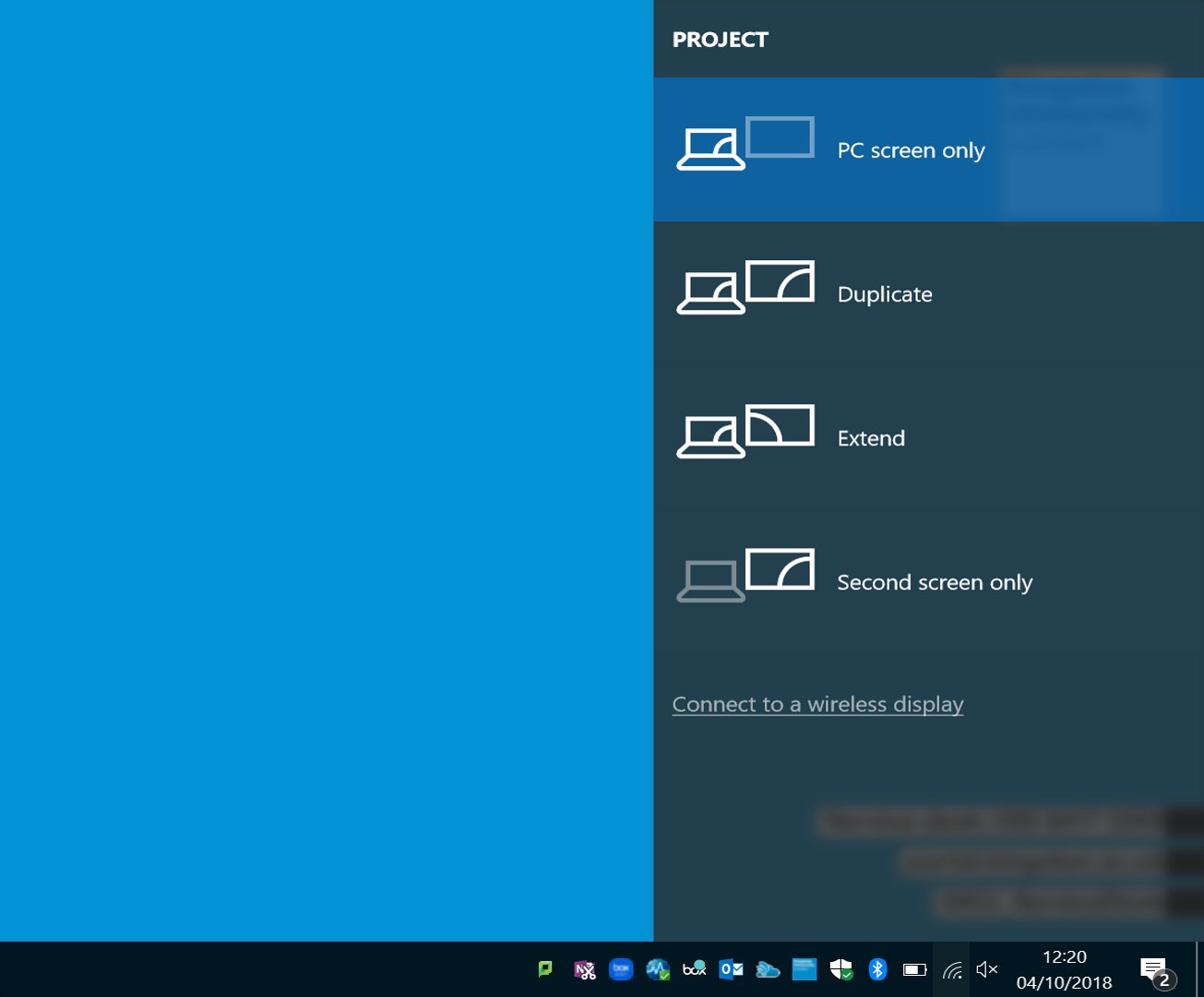1204x997 pixels.
Task: Click the cloud sync tray icon
Action: coord(767,969)
